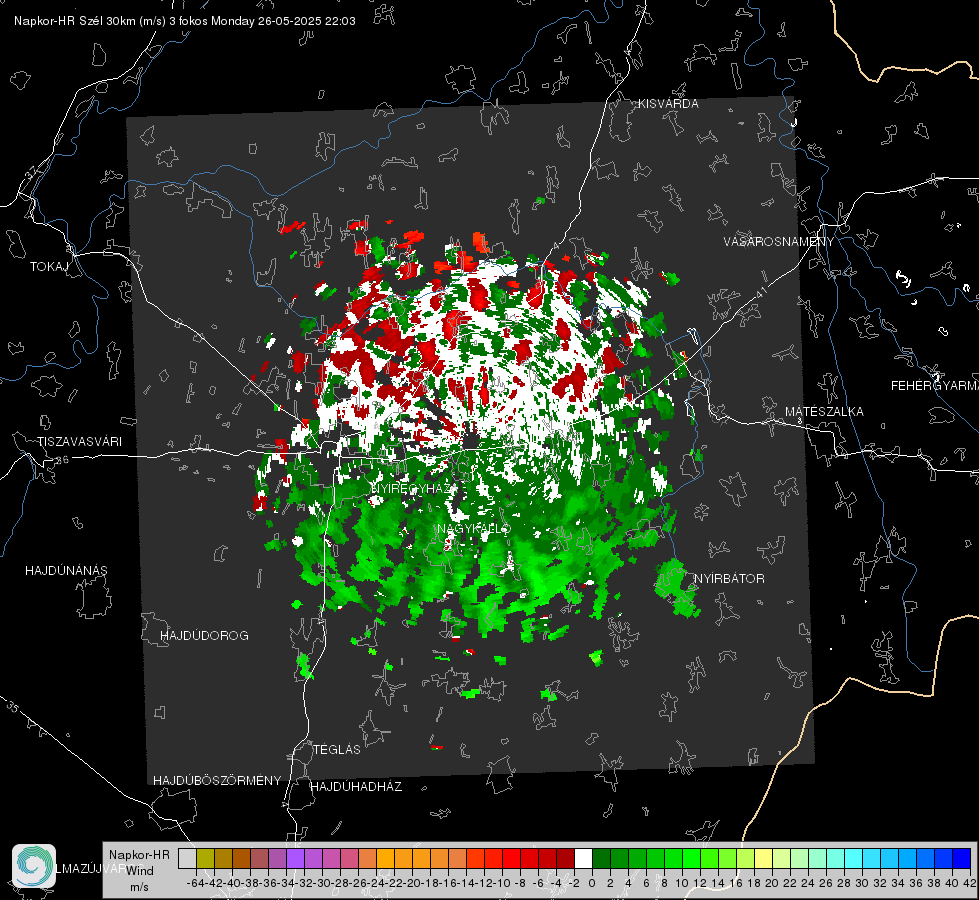Click the HAJDÚDOROG label
Viewport: 979px width, 900px height.
204,635
